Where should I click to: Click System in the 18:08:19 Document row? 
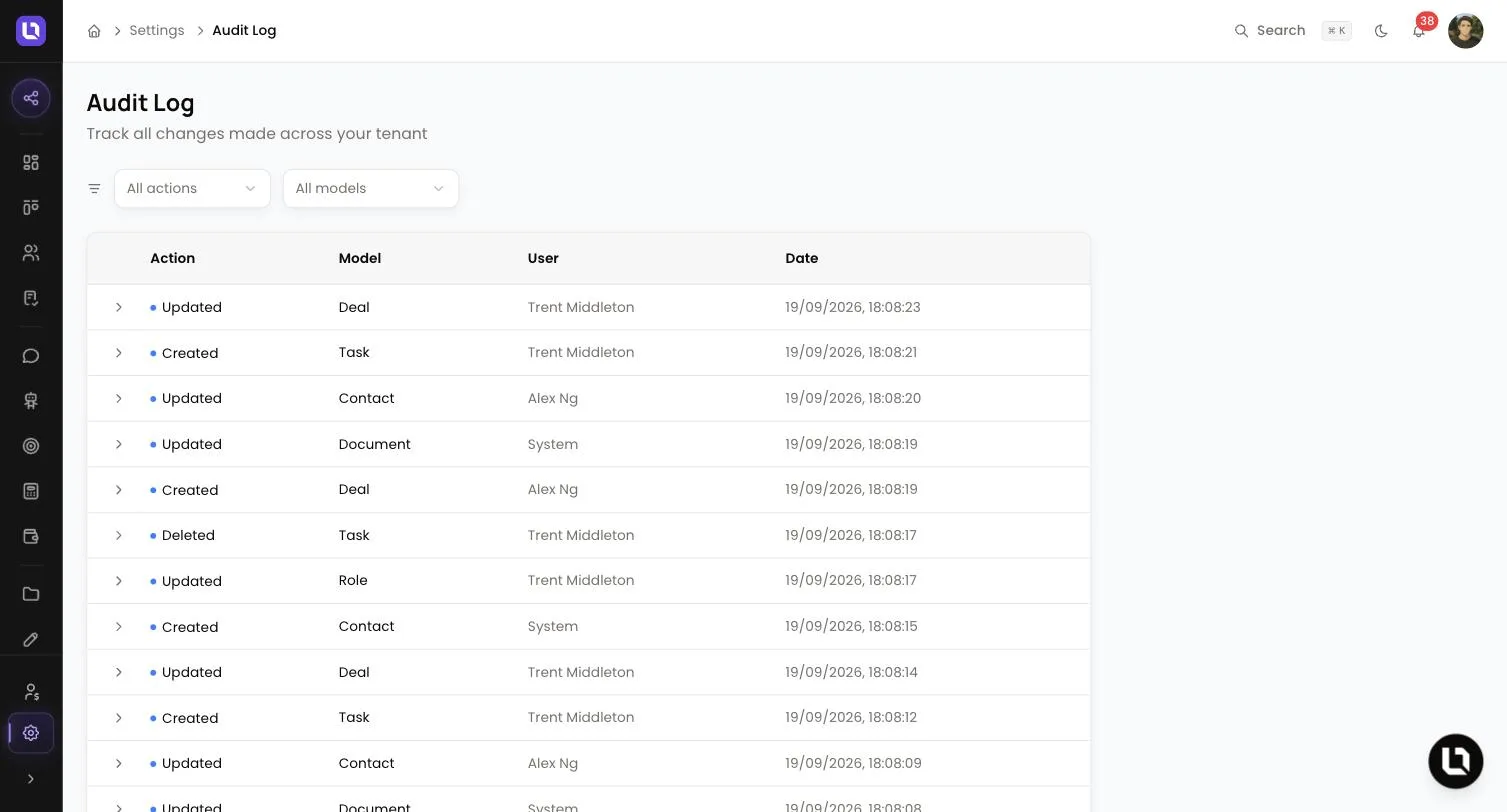[553, 444]
